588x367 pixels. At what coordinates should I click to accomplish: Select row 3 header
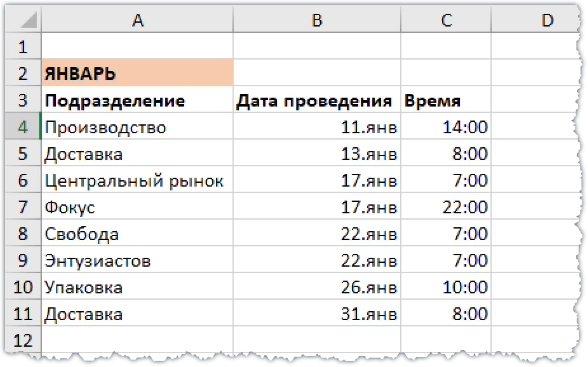click(x=22, y=100)
